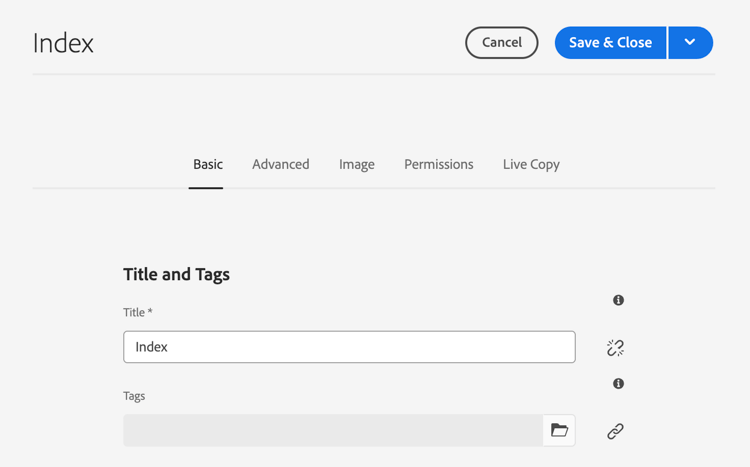
Task: Click into the Tags input field
Action: (x=332, y=431)
